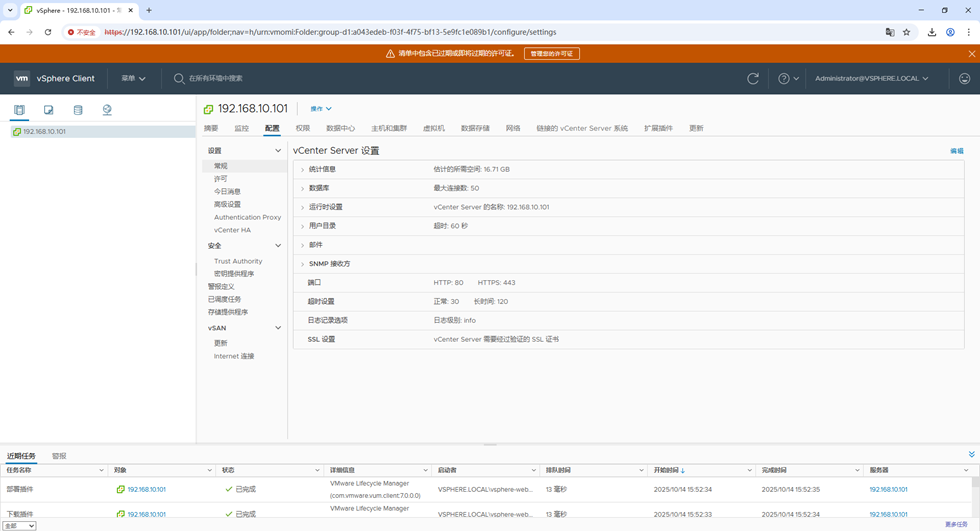Click the browser translate page icon
980x531 pixels.
pyautogui.click(x=889, y=32)
